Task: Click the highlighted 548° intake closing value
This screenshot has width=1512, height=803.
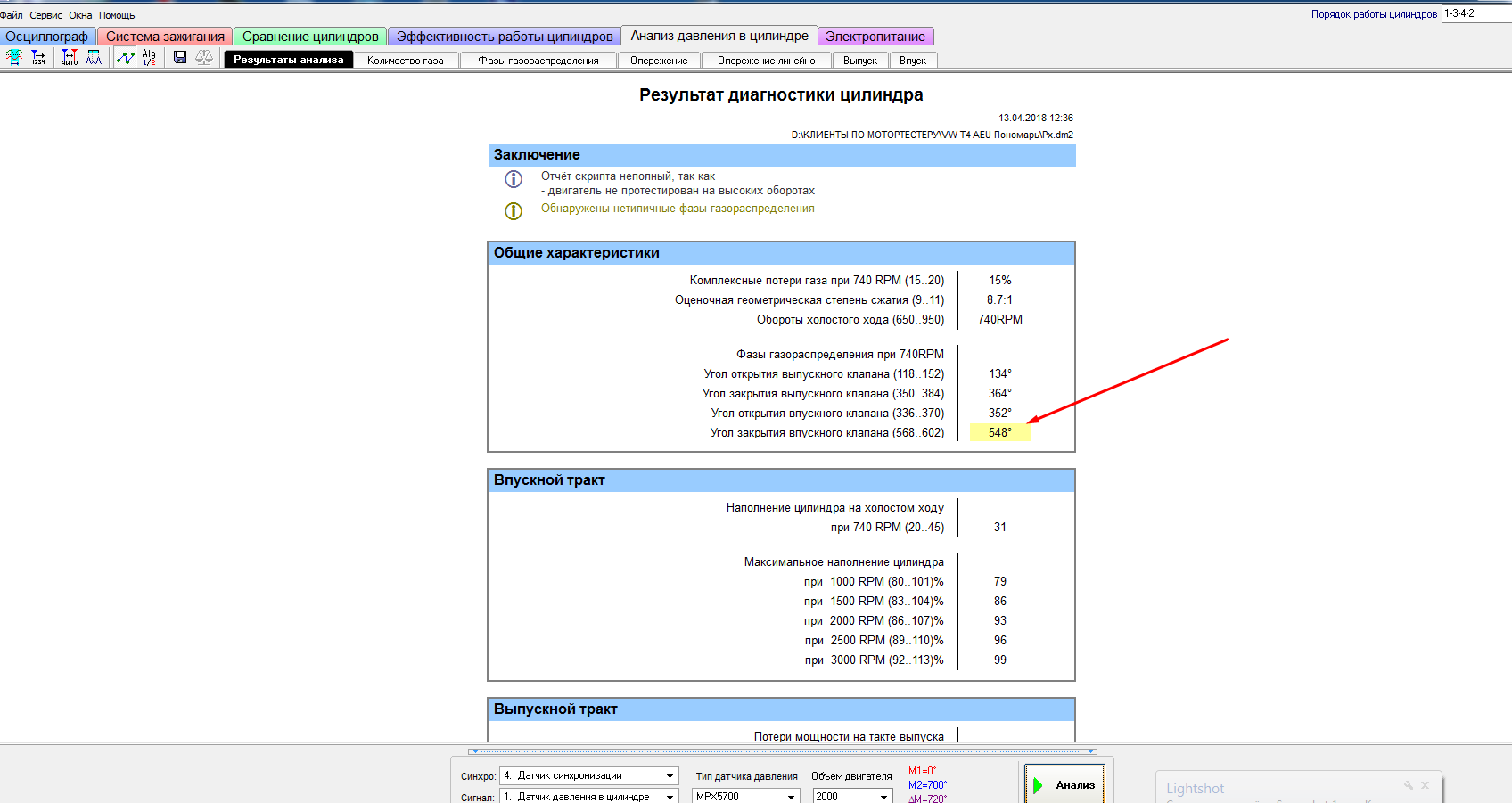Action: (1000, 432)
